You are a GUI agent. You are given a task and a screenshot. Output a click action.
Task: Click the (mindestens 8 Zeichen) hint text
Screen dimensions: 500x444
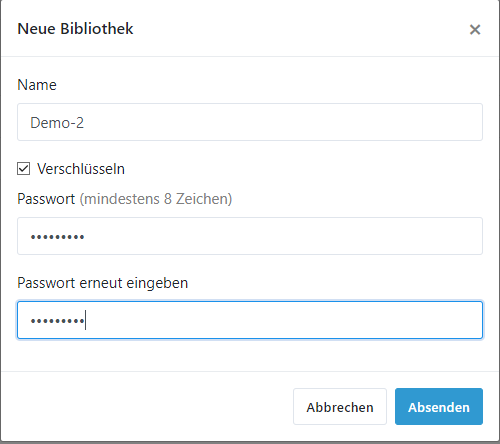coord(156,199)
